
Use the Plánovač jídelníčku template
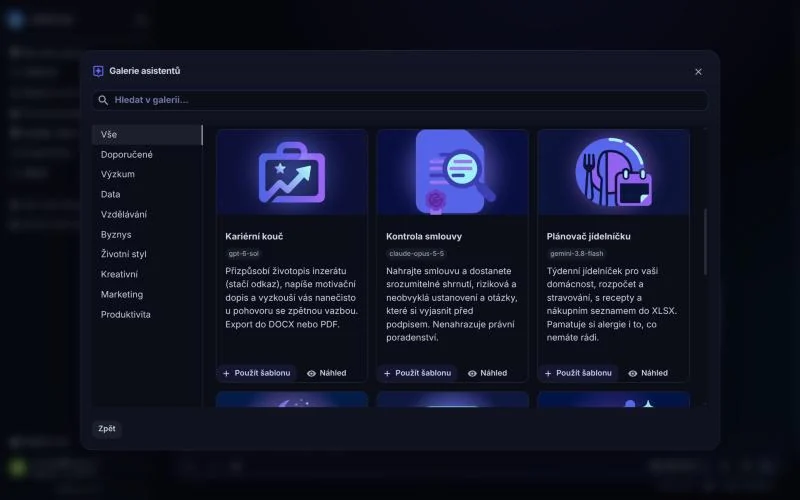[578, 373]
